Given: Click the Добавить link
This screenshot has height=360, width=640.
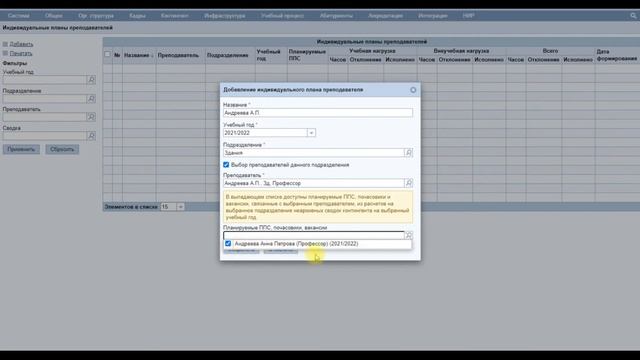Looking at the screenshot, I should tap(21, 44).
